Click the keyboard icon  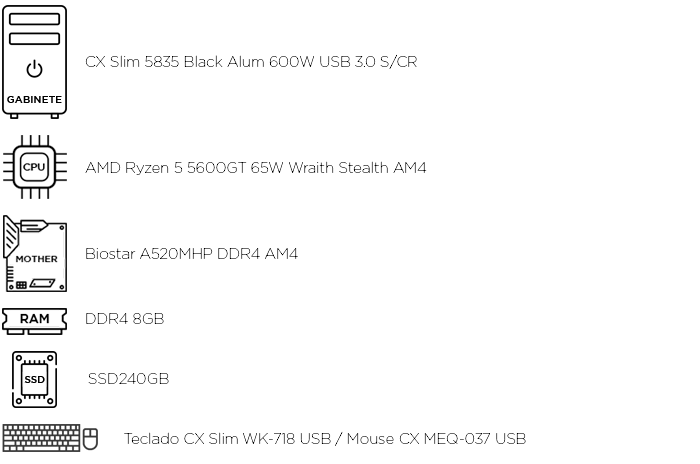click(41, 438)
